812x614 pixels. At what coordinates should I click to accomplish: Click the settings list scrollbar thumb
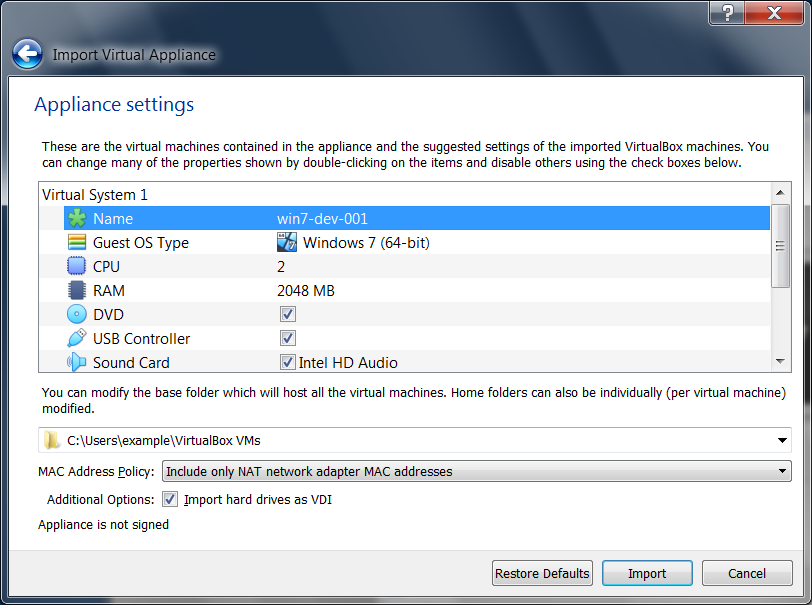[x=780, y=246]
